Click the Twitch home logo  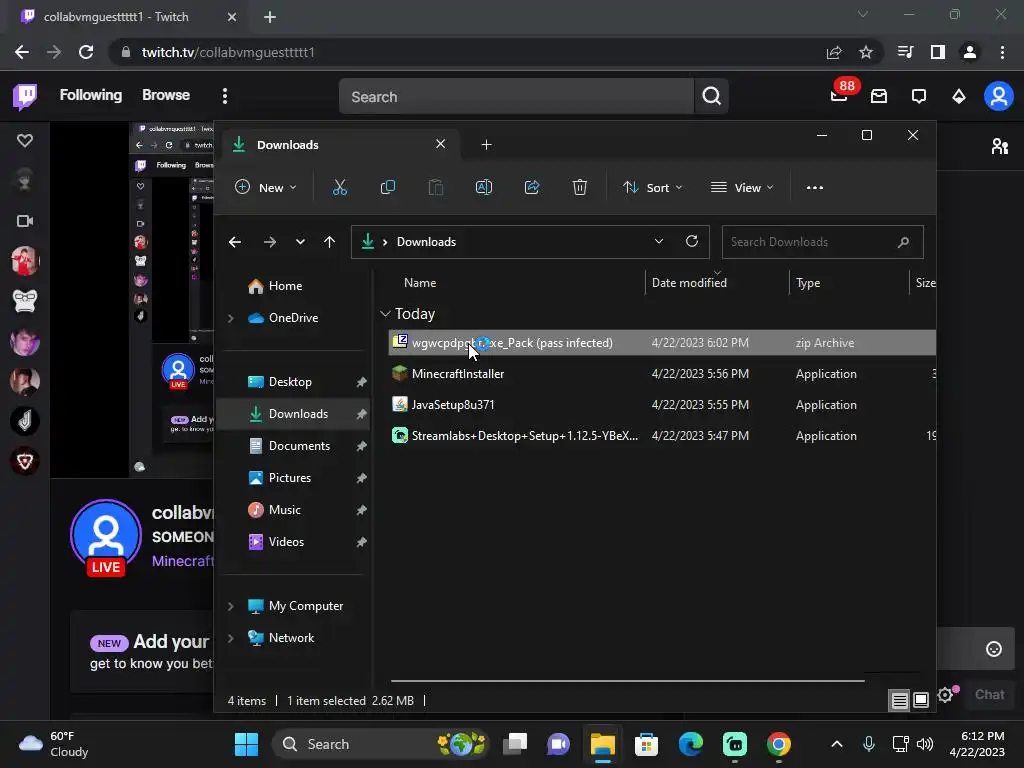pyautogui.click(x=25, y=96)
